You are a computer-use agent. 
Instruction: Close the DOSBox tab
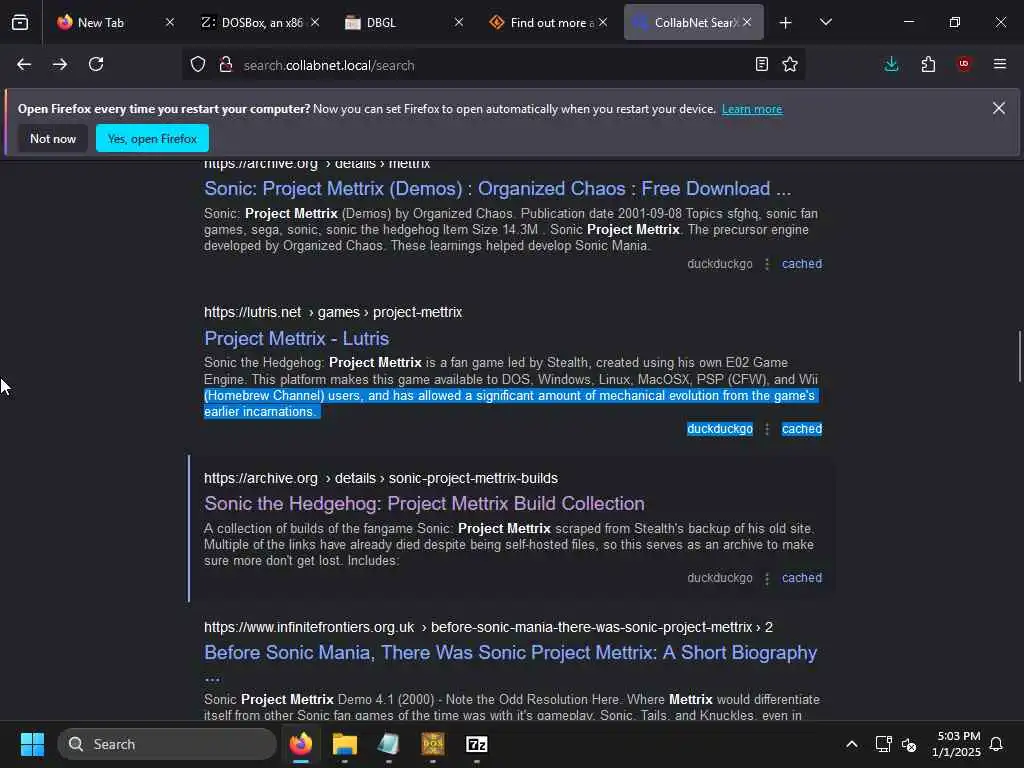(315, 22)
